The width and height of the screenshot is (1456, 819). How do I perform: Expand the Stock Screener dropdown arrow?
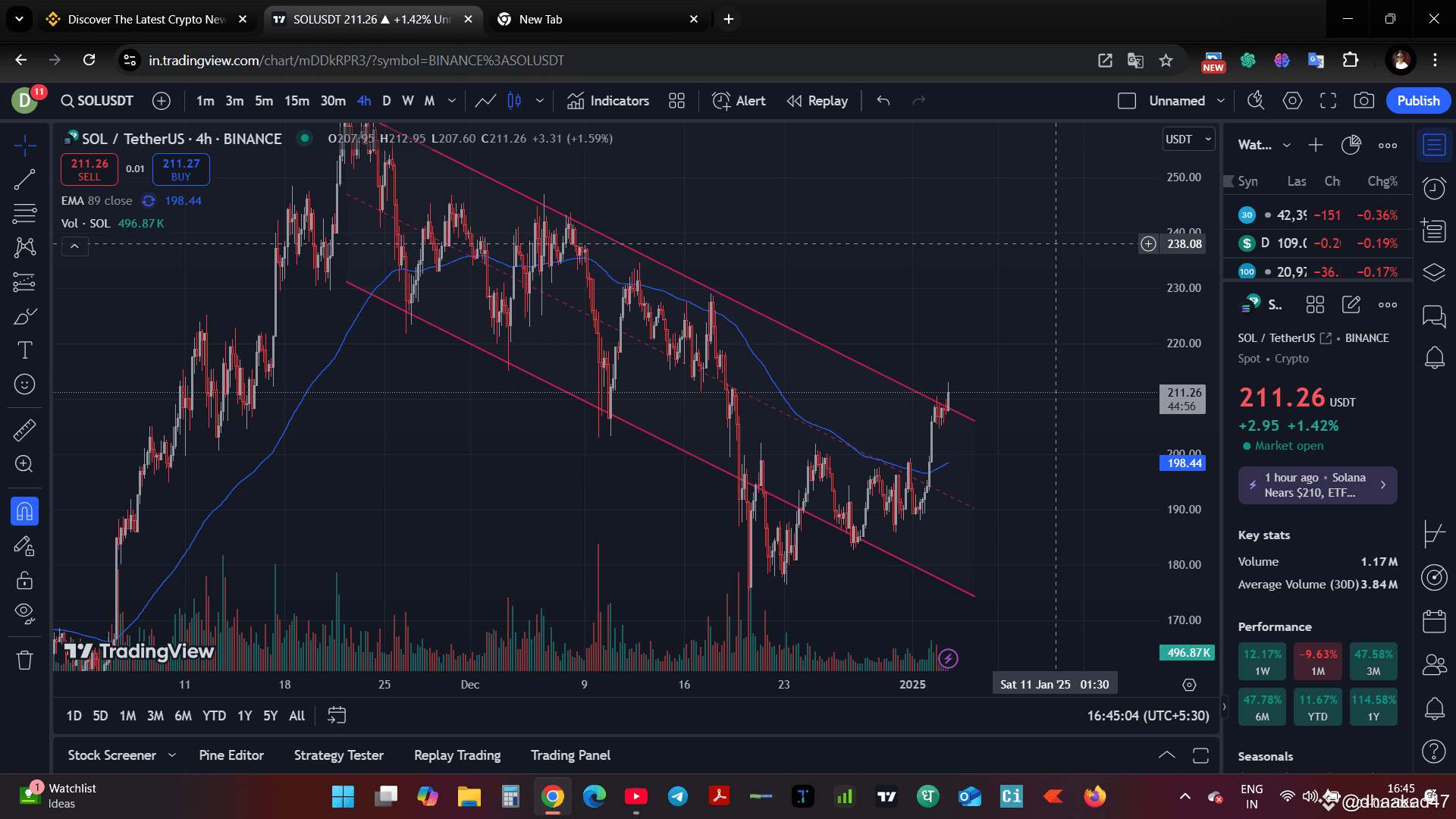point(172,755)
